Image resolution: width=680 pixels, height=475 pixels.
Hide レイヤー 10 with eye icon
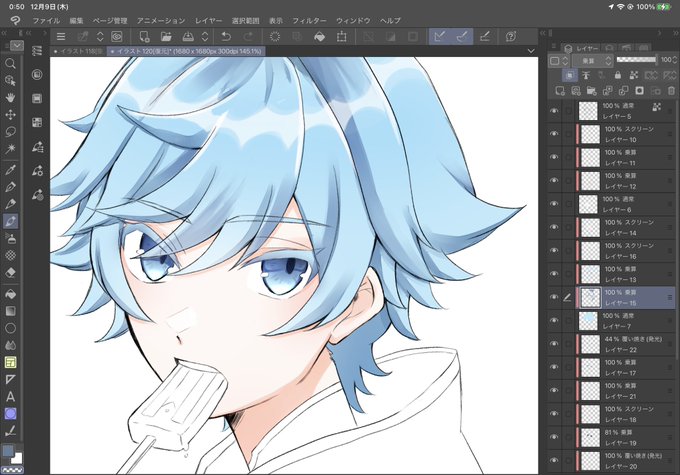click(554, 134)
